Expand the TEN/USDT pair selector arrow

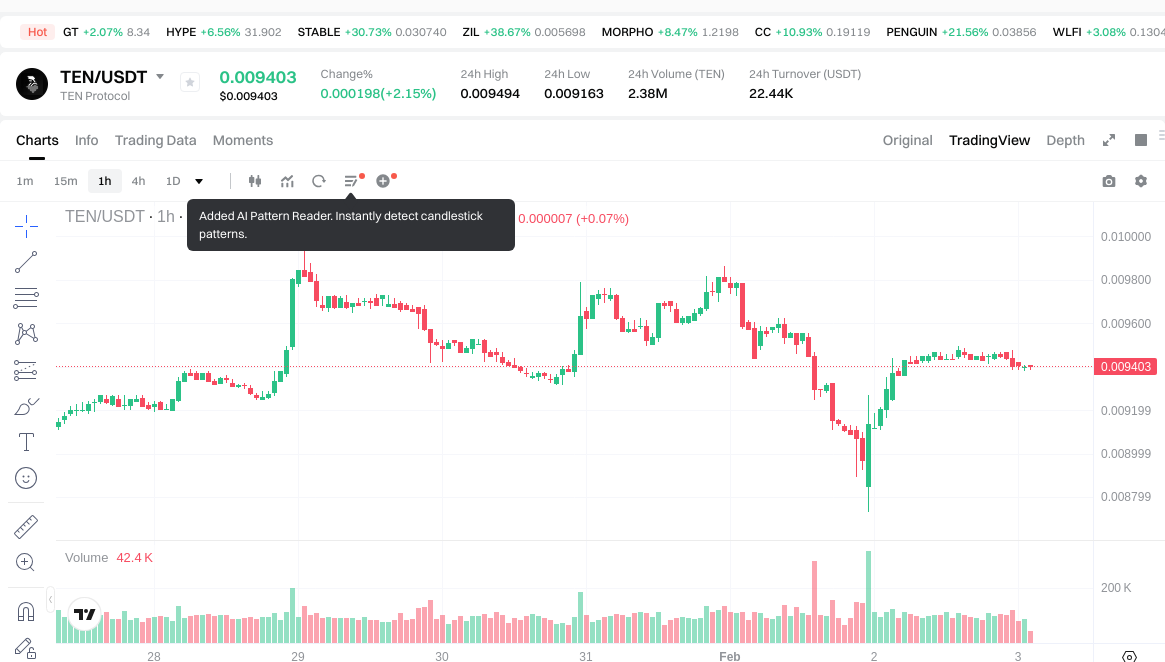tap(160, 77)
